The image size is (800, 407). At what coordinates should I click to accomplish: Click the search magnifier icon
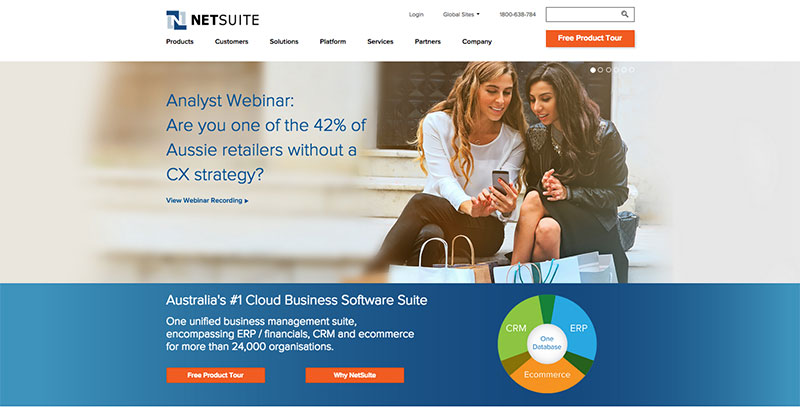[x=624, y=14]
